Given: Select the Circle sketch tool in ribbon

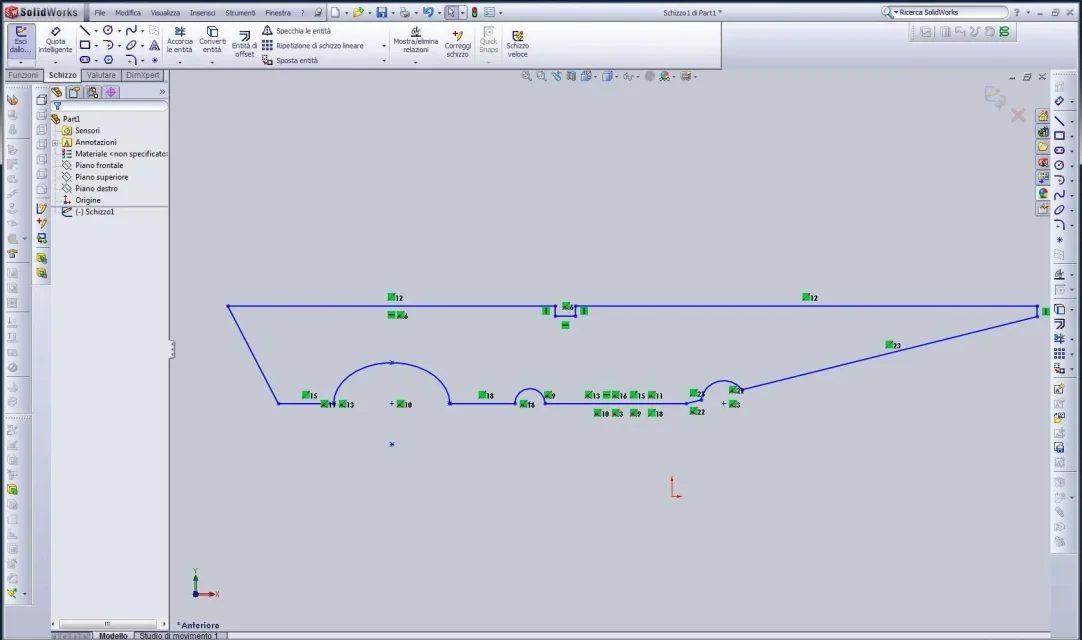Looking at the screenshot, I should point(108,30).
